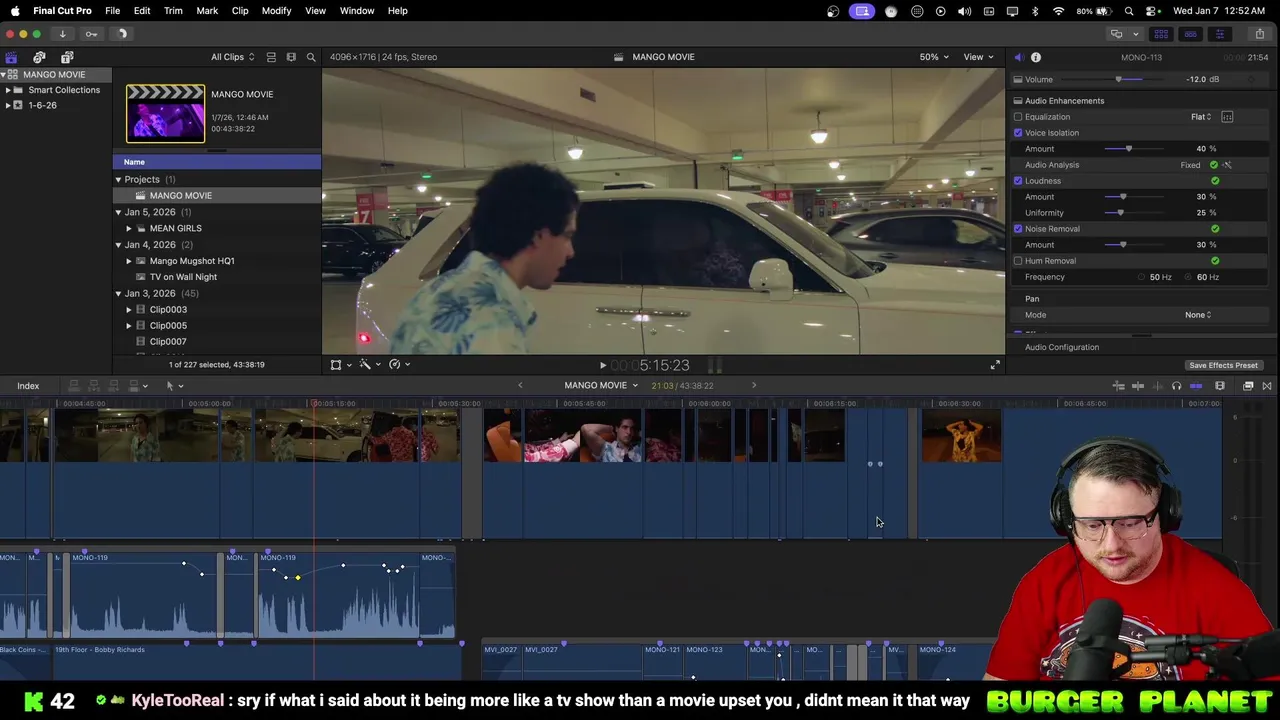The width and height of the screenshot is (1280, 720).
Task: Adjust the Loudness Uniformity slider
Action: pyautogui.click(x=1120, y=213)
